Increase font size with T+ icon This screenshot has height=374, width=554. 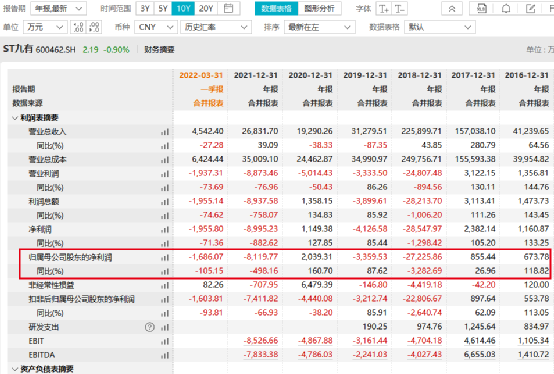(384, 9)
